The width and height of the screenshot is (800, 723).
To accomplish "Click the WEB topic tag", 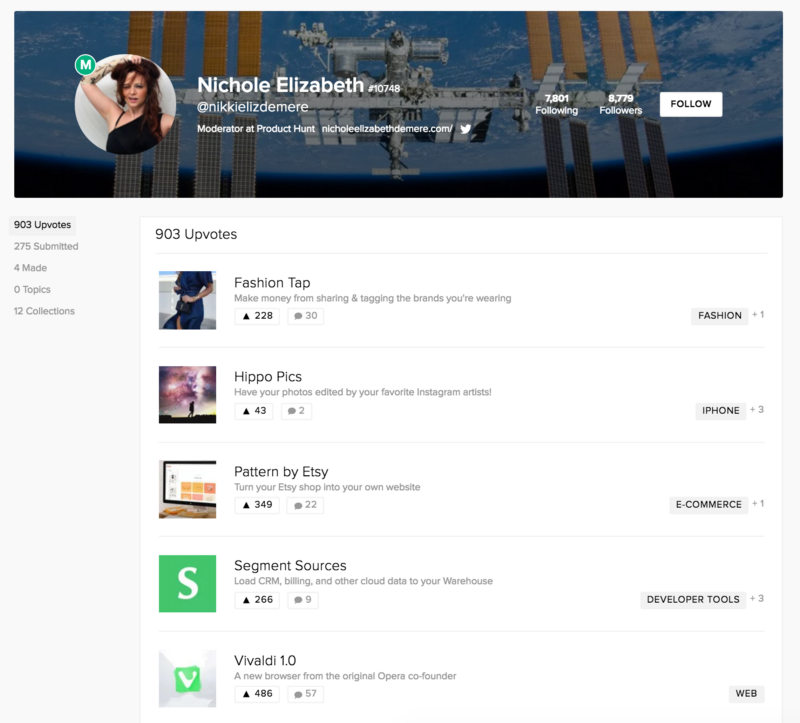I will pos(746,694).
